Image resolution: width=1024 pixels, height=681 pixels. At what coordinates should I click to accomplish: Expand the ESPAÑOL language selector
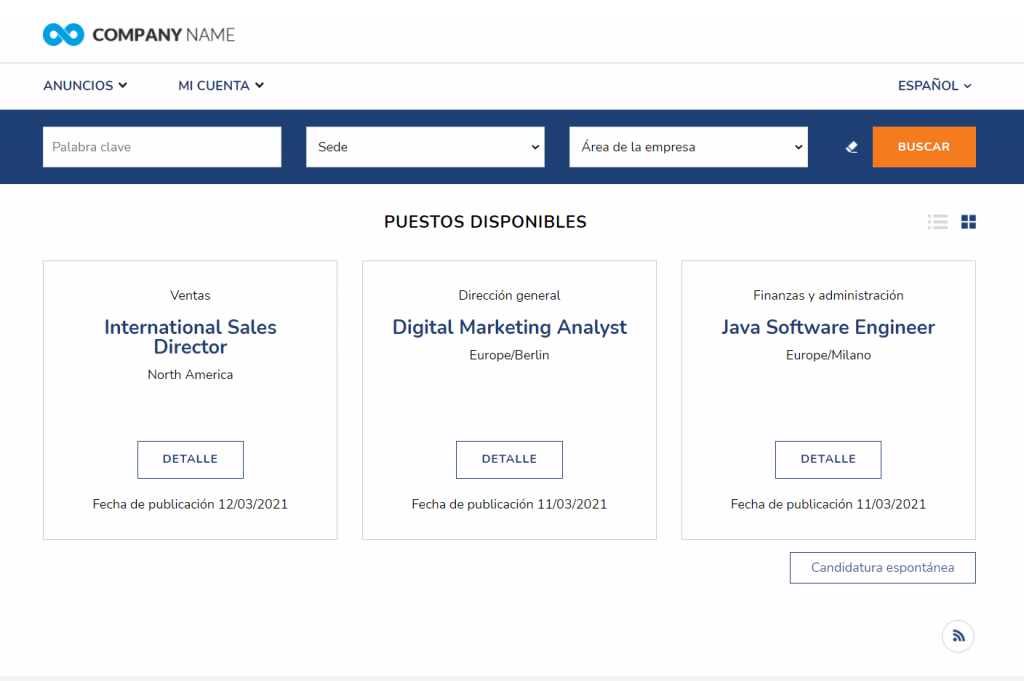(x=935, y=86)
